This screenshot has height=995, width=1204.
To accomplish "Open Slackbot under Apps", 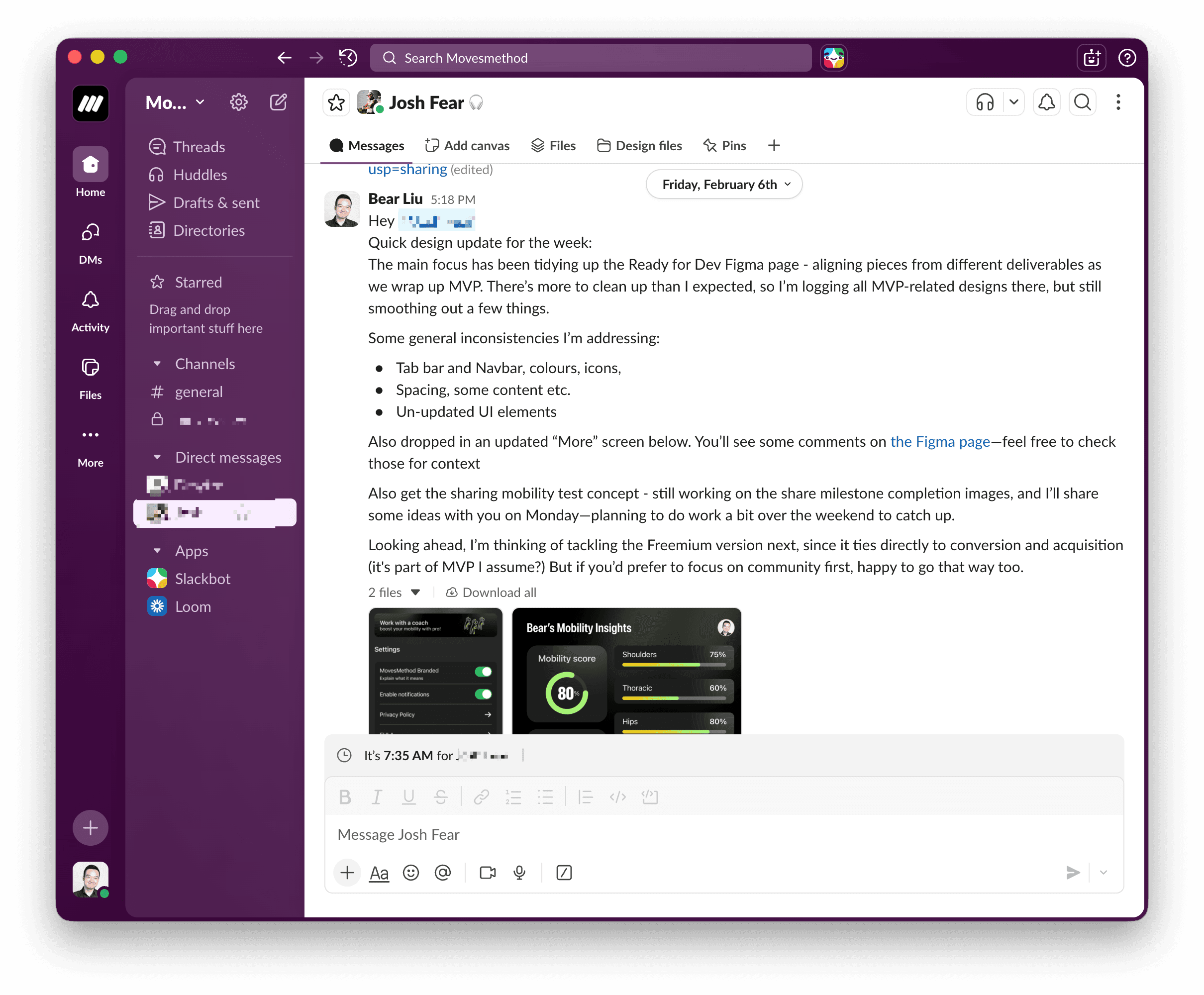I will pyautogui.click(x=201, y=578).
